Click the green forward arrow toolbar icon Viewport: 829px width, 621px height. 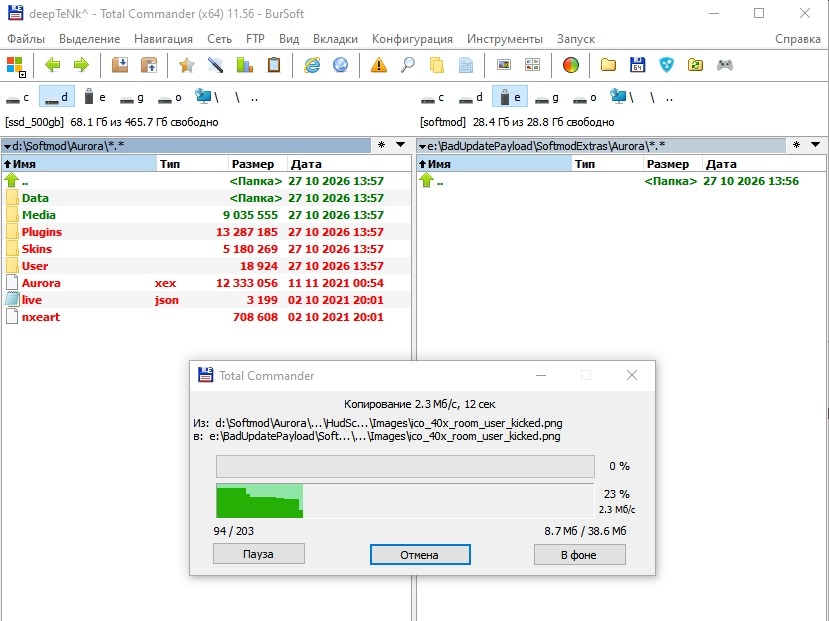click(81, 65)
